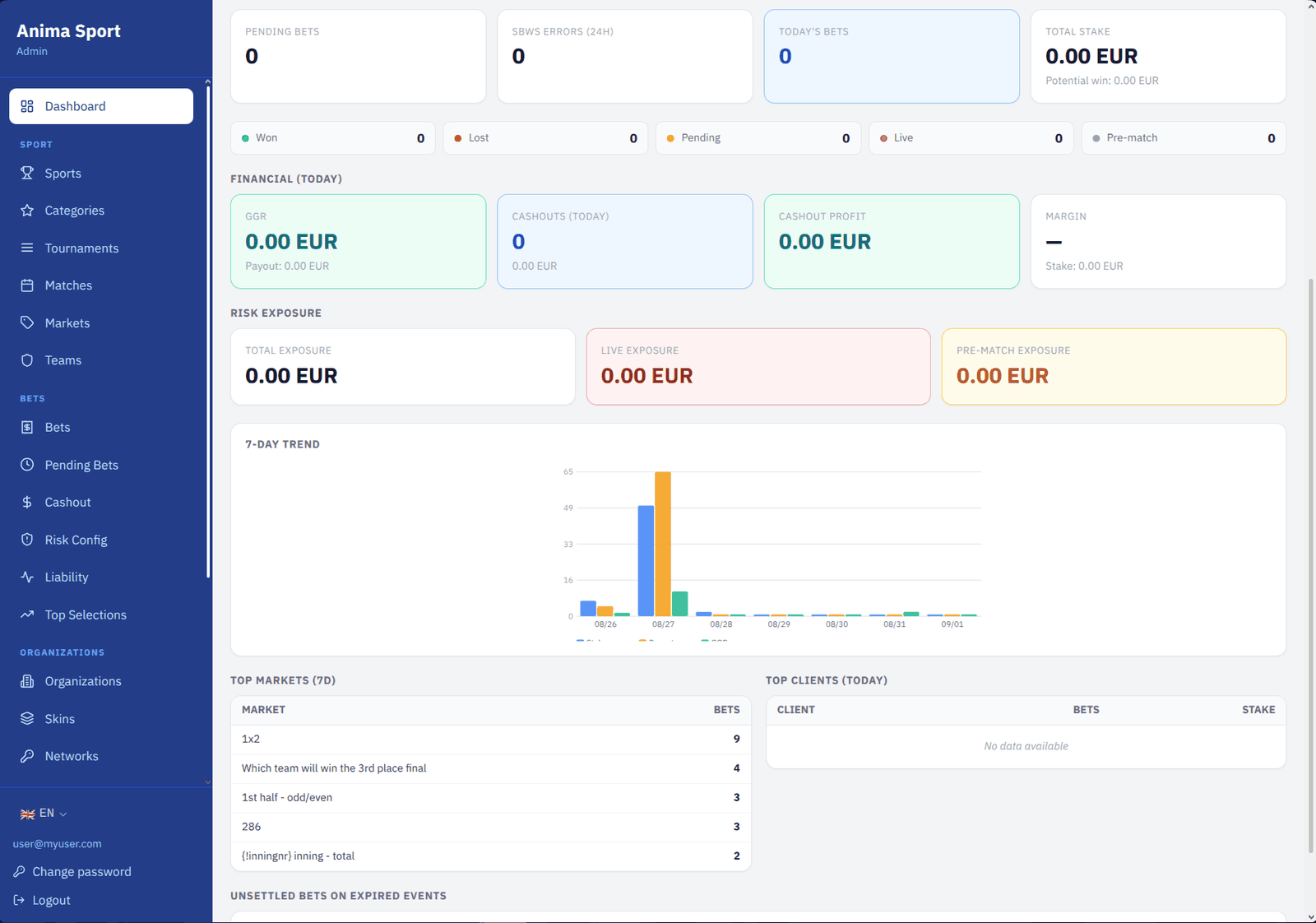Open the Bets list

pyautogui.click(x=101, y=427)
